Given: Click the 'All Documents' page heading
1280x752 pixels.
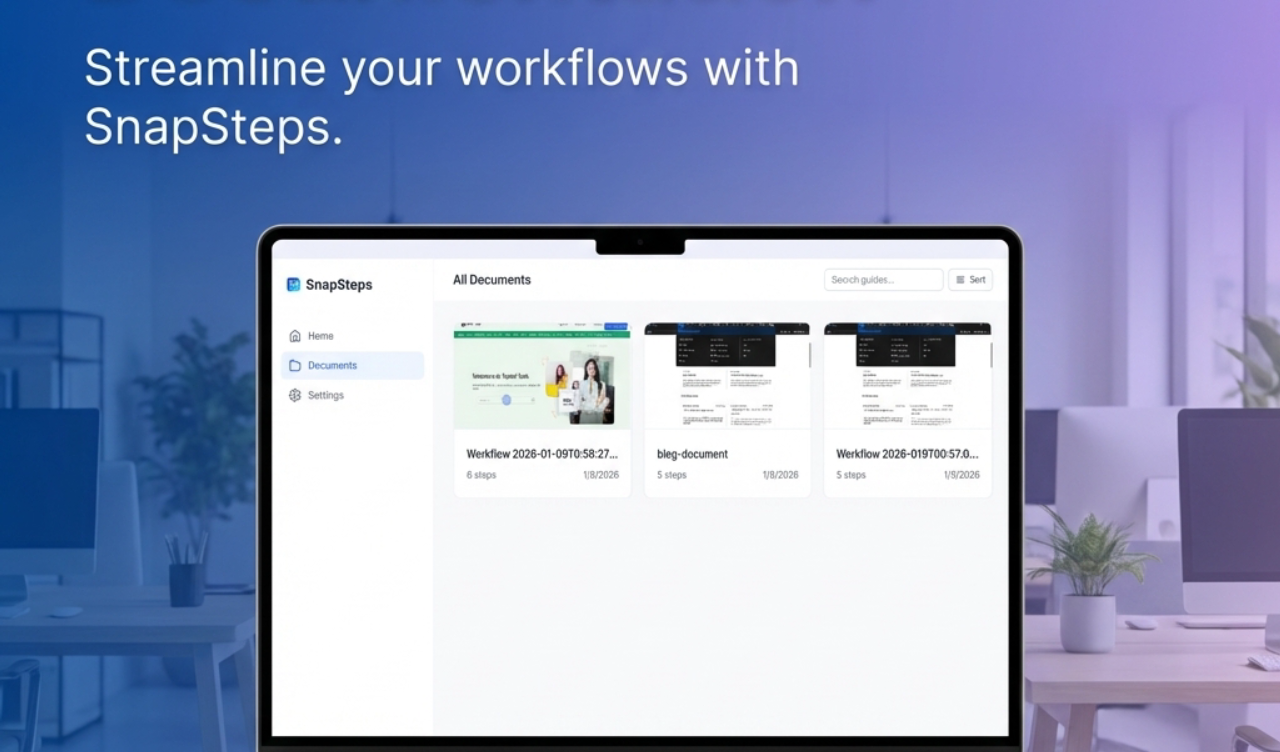Looking at the screenshot, I should [491, 280].
